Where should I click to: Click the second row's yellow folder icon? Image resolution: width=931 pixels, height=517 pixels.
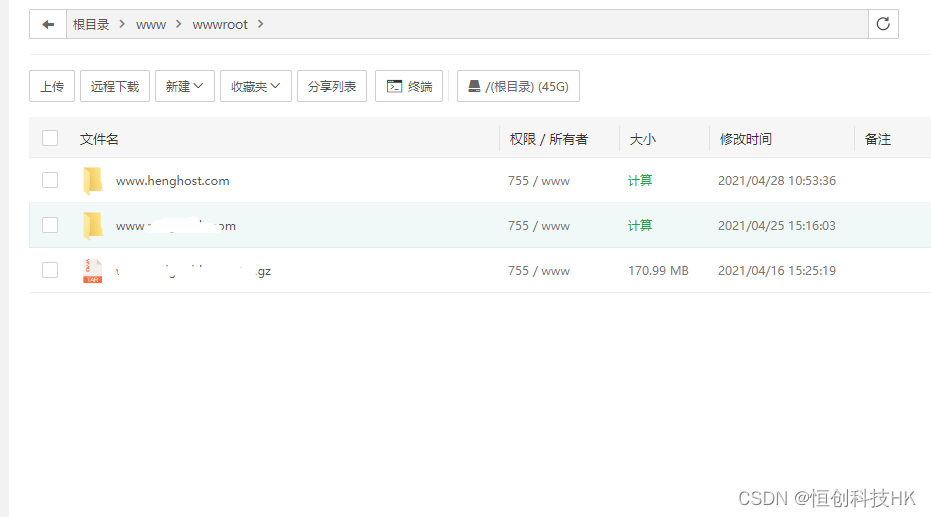(93, 226)
